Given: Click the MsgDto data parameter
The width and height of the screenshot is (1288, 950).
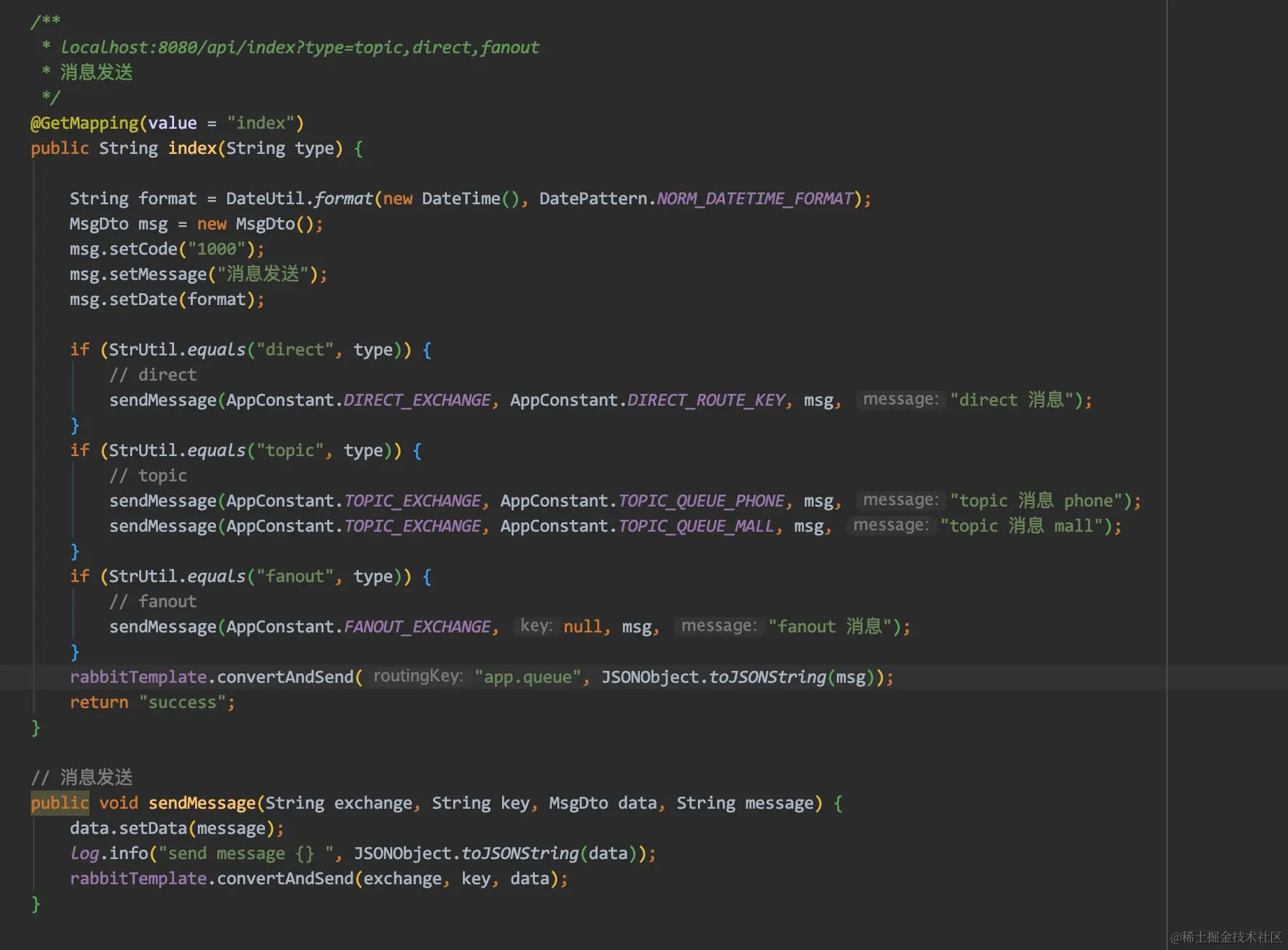Looking at the screenshot, I should pyautogui.click(x=603, y=803).
